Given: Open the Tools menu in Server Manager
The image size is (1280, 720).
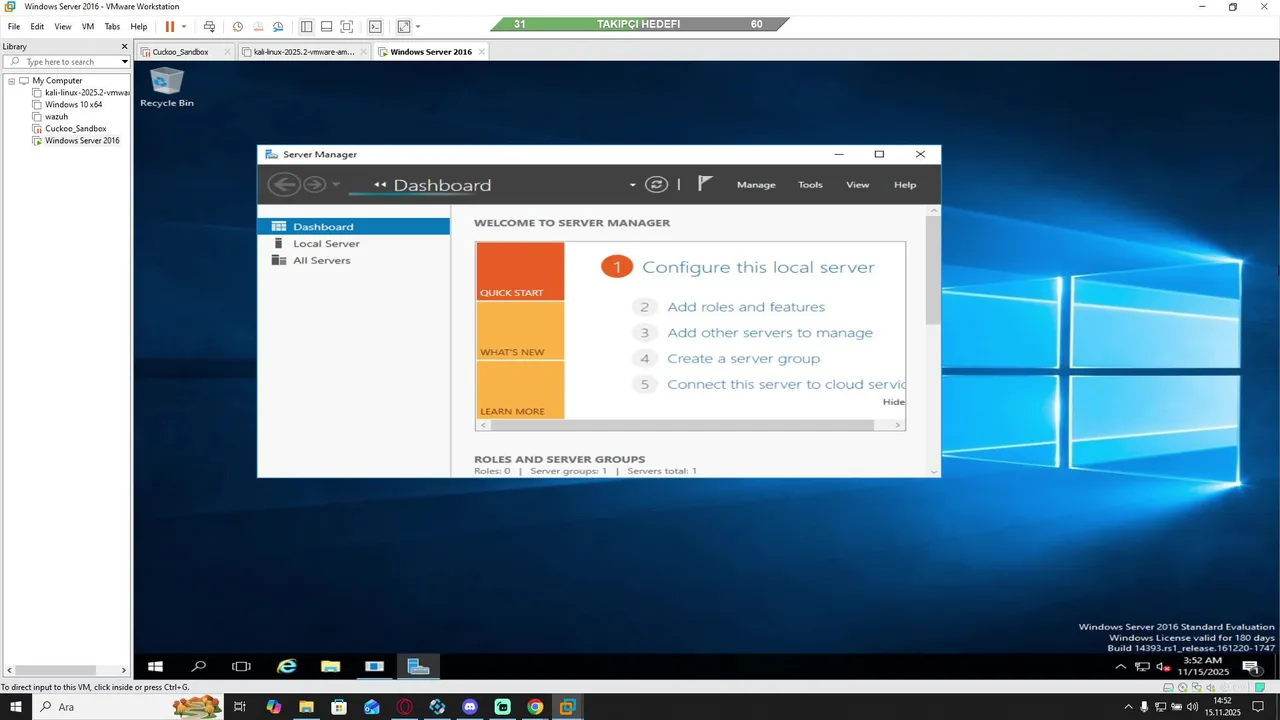Looking at the screenshot, I should 810,185.
